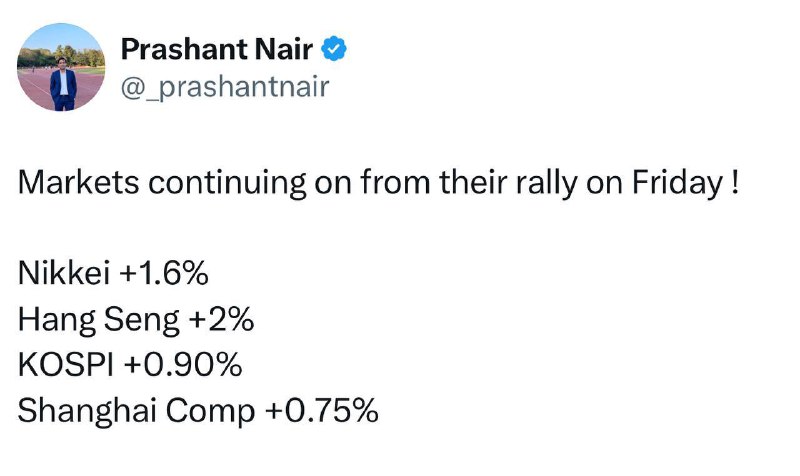This screenshot has width=800, height=476.
Task: Click the Prashant Nair display name
Action: 217,49
